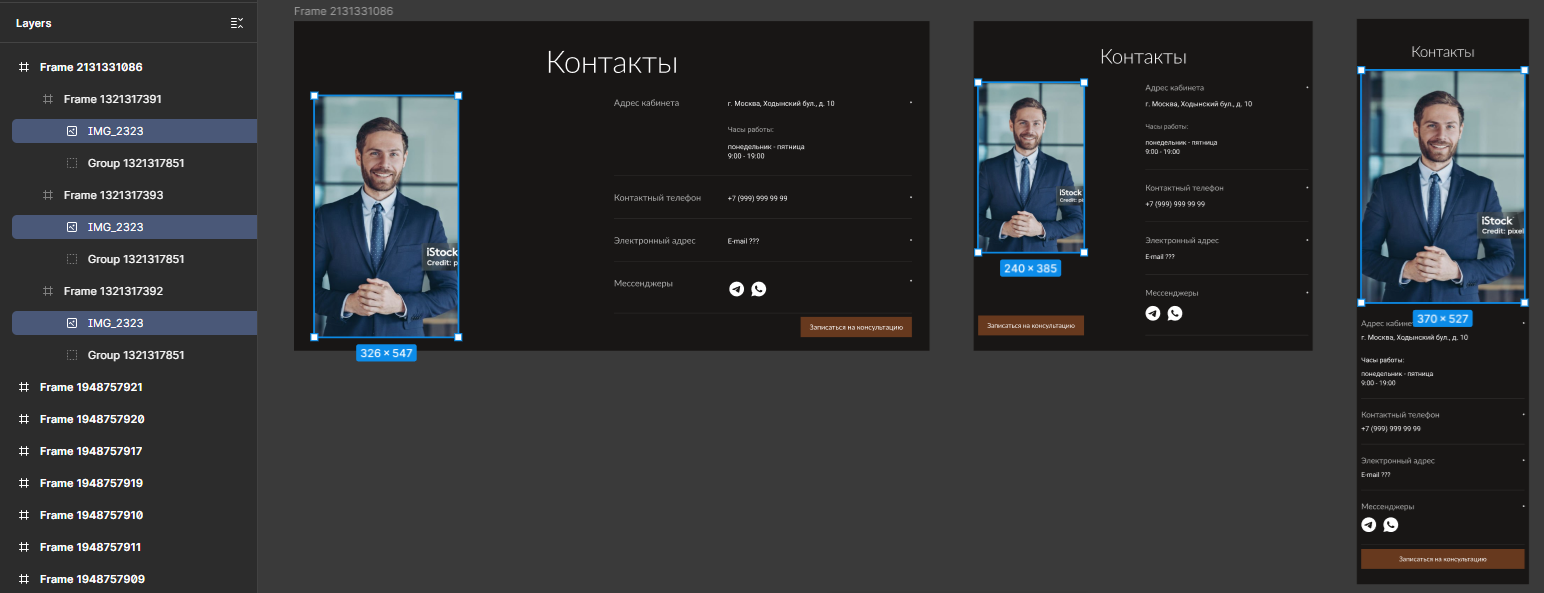The image size is (1544, 593).
Task: Click Записаться на консультацию on the mobile frame
Action: pyautogui.click(x=1442, y=559)
